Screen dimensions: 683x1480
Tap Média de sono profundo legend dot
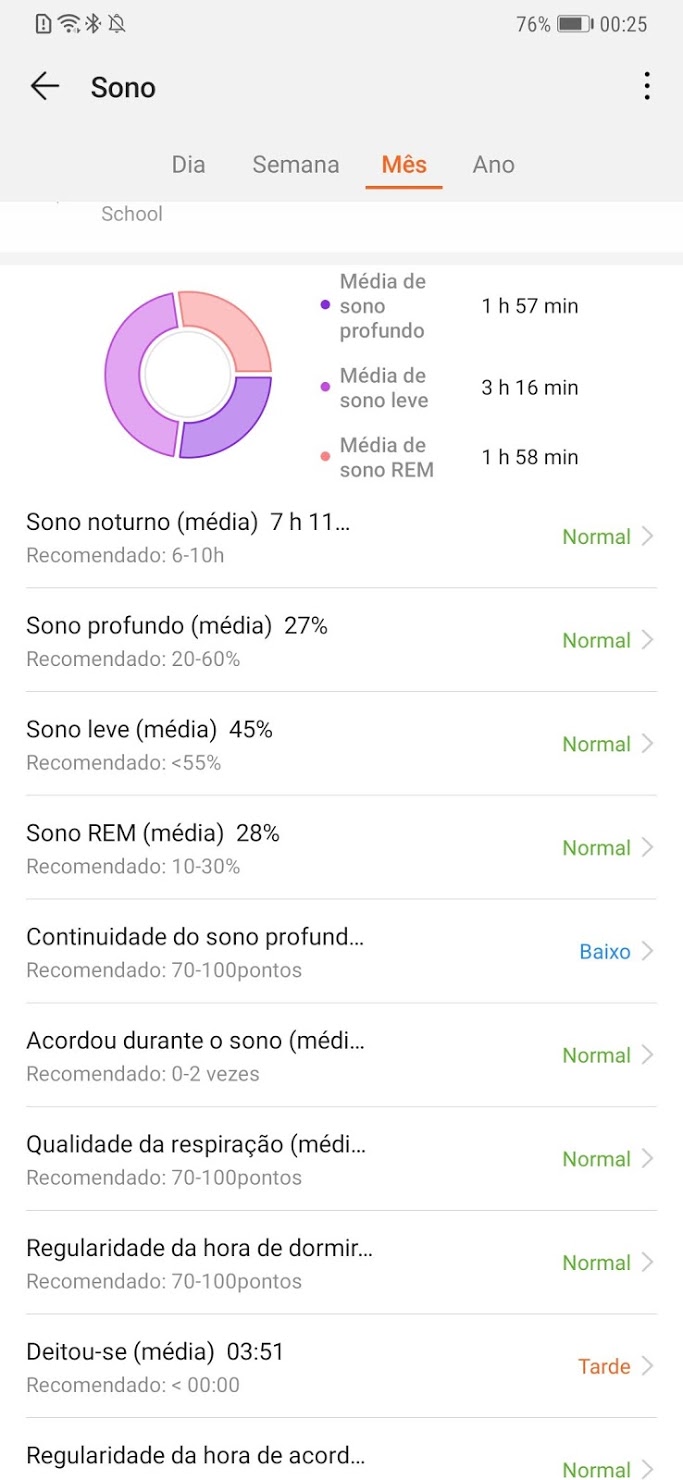pos(325,305)
